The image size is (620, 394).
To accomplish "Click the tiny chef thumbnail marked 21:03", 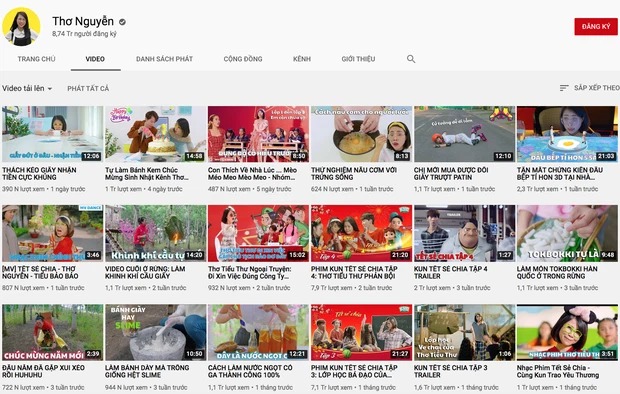I will point(567,134).
